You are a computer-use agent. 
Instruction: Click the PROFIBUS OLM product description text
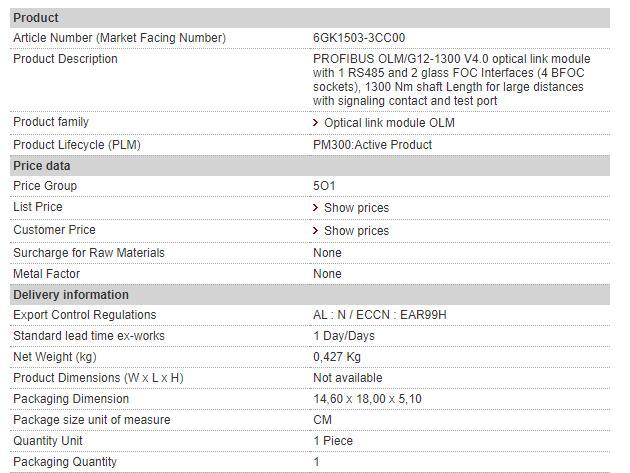pos(451,80)
